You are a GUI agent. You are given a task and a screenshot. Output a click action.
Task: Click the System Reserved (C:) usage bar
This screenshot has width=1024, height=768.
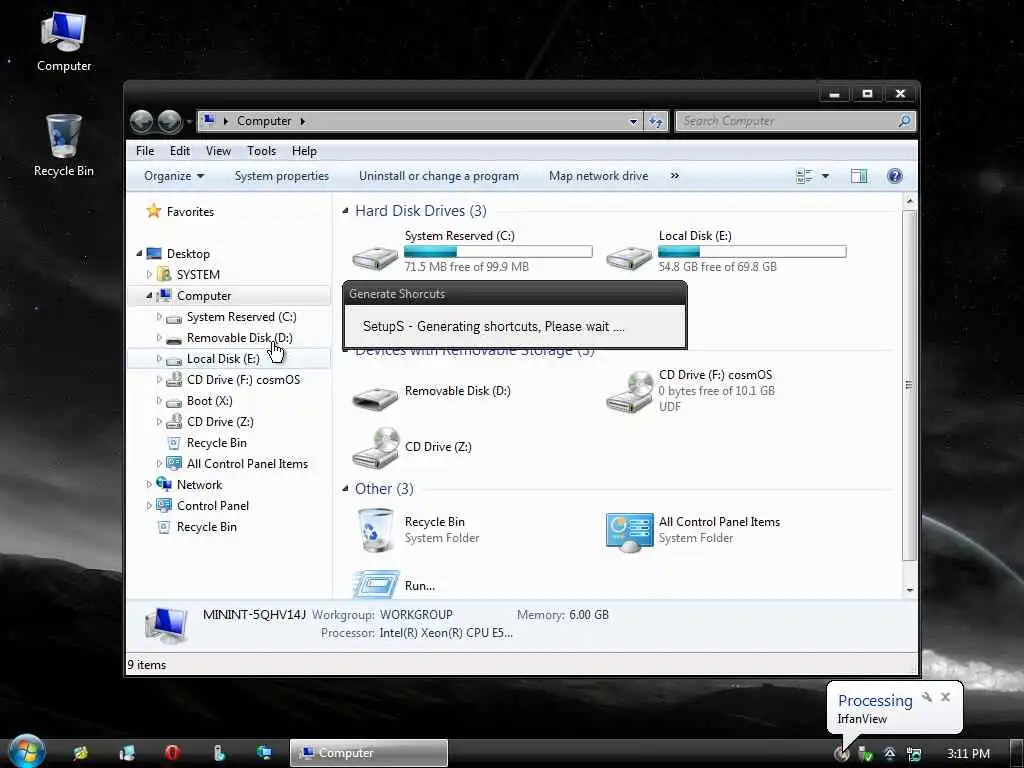coord(498,251)
